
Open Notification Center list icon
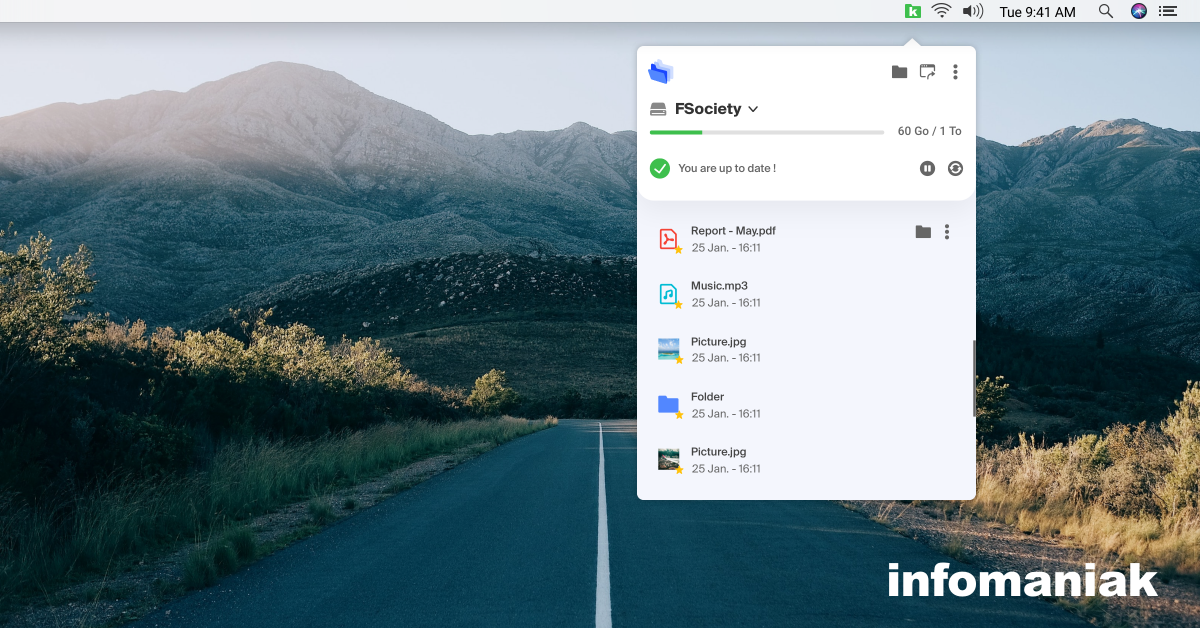(1167, 11)
